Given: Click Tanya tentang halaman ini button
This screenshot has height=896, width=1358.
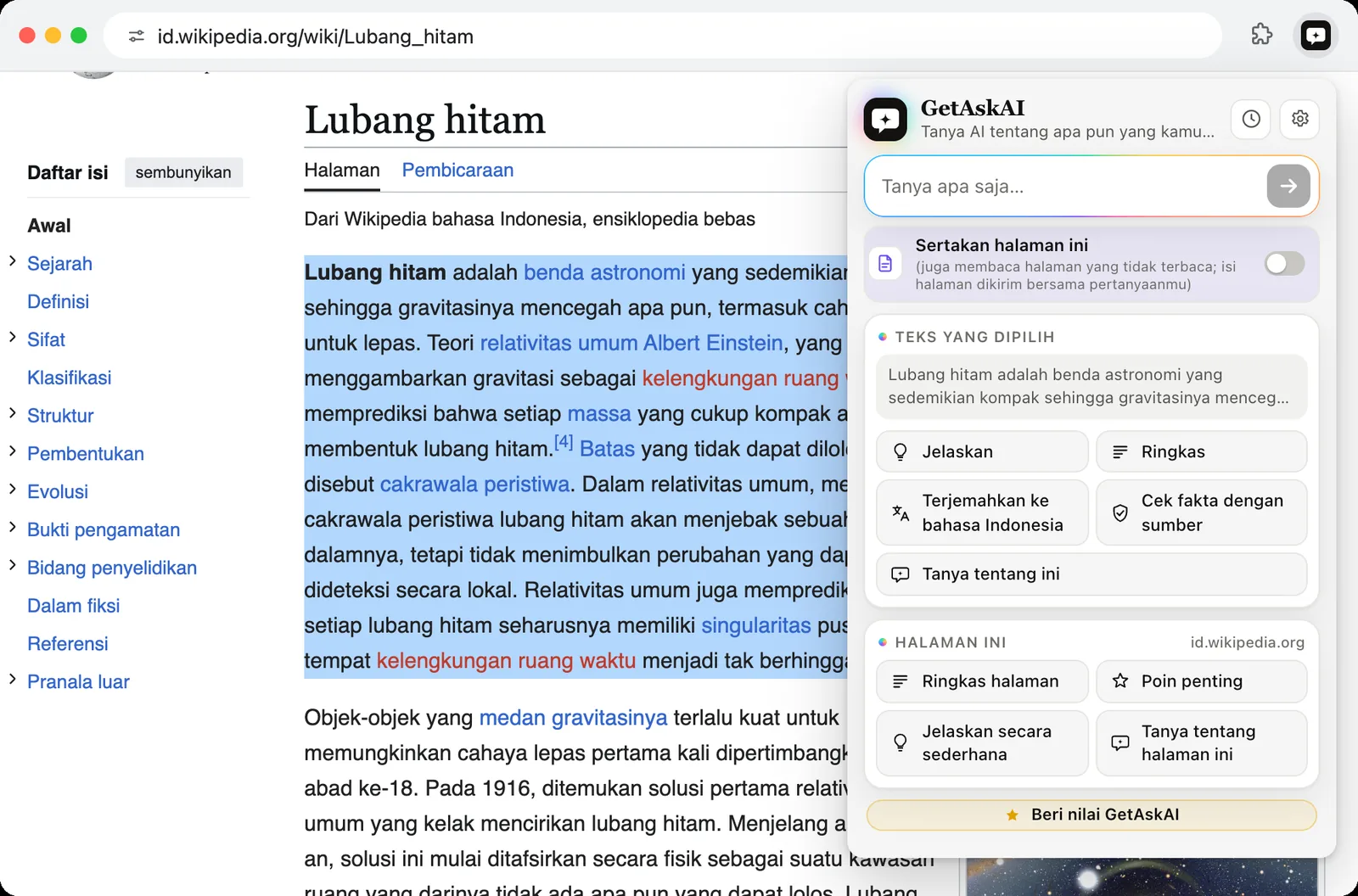Looking at the screenshot, I should (1201, 743).
